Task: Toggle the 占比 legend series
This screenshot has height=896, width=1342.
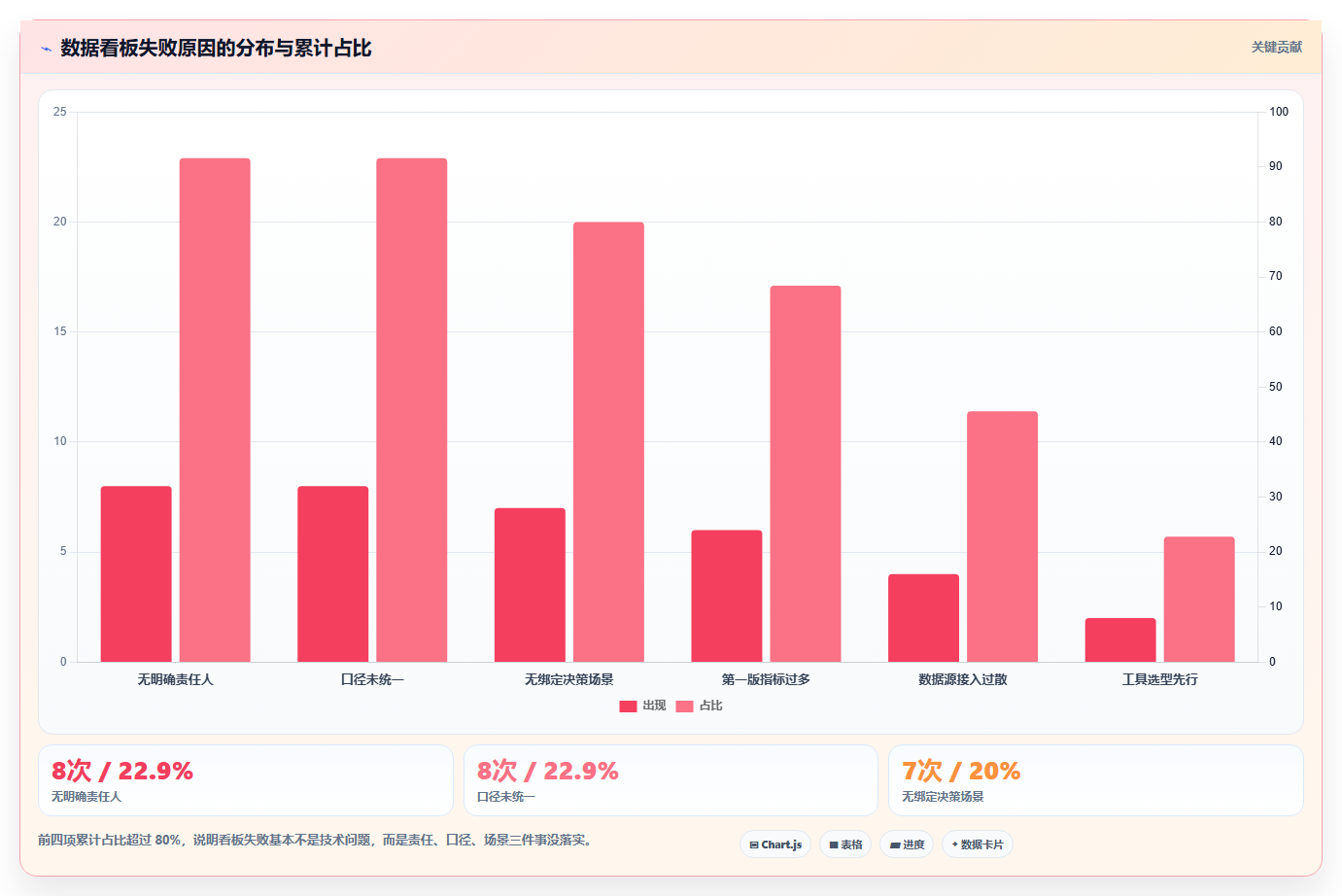Action: (700, 706)
